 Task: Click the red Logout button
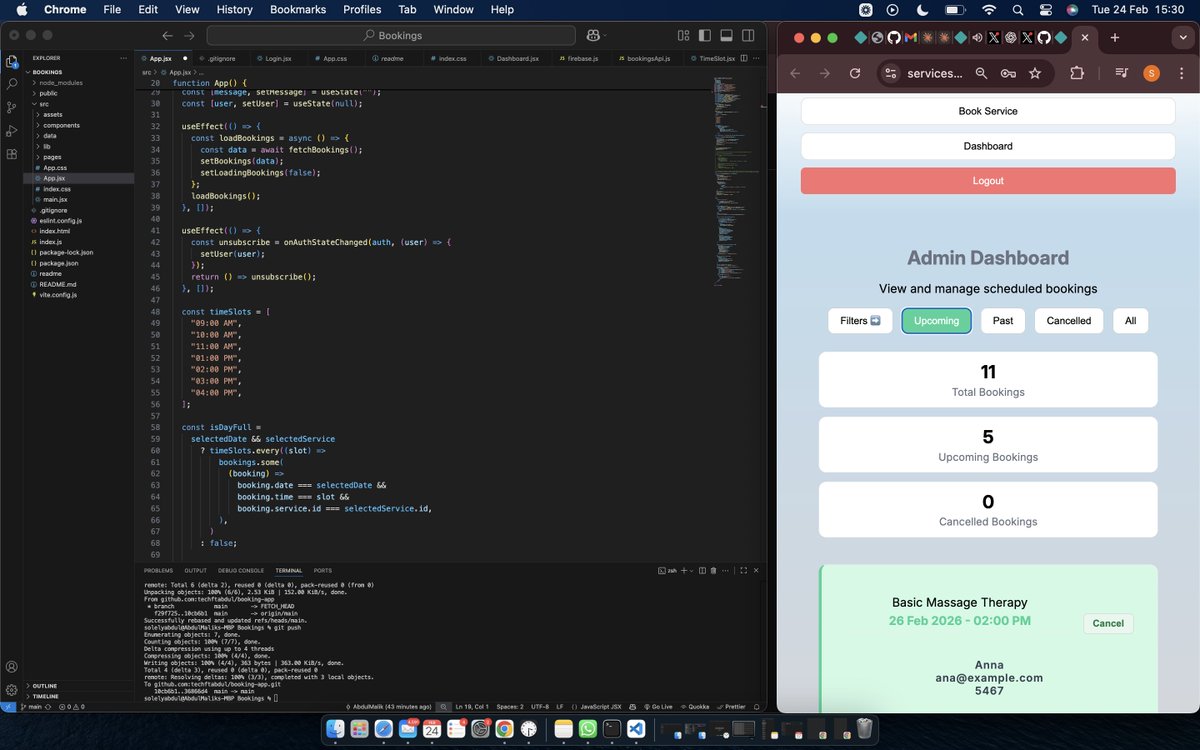(x=988, y=181)
